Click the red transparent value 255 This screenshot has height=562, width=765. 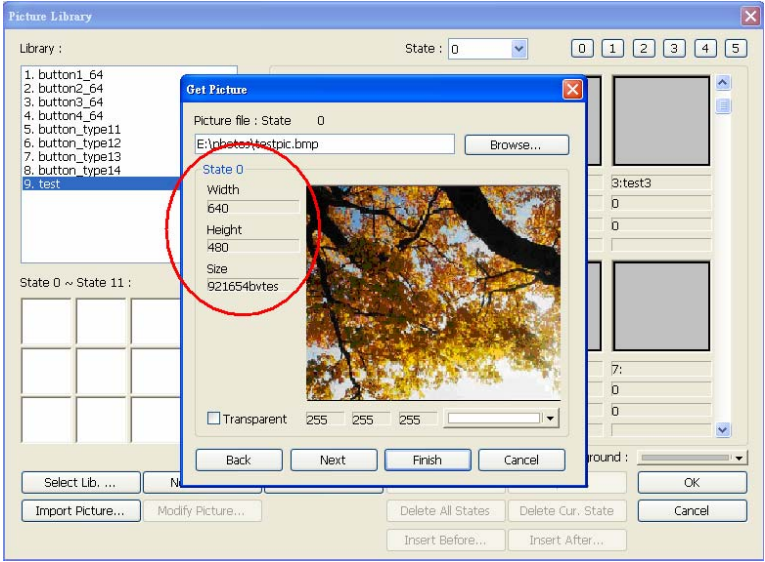click(324, 419)
